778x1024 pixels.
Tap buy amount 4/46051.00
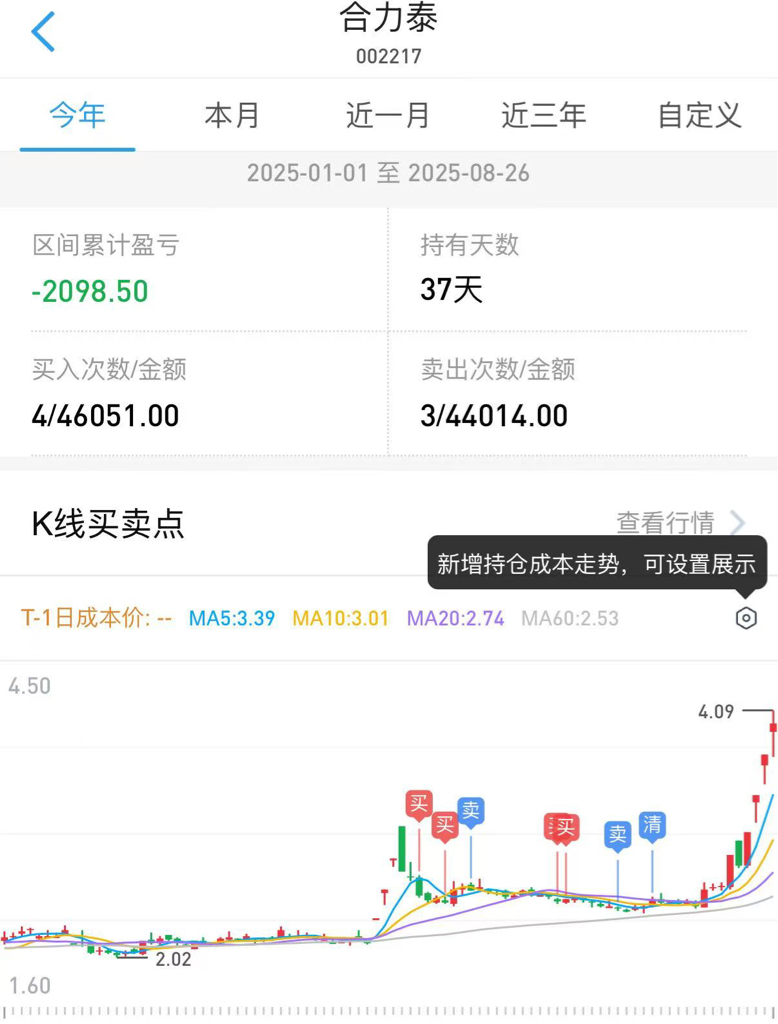[x=105, y=416]
